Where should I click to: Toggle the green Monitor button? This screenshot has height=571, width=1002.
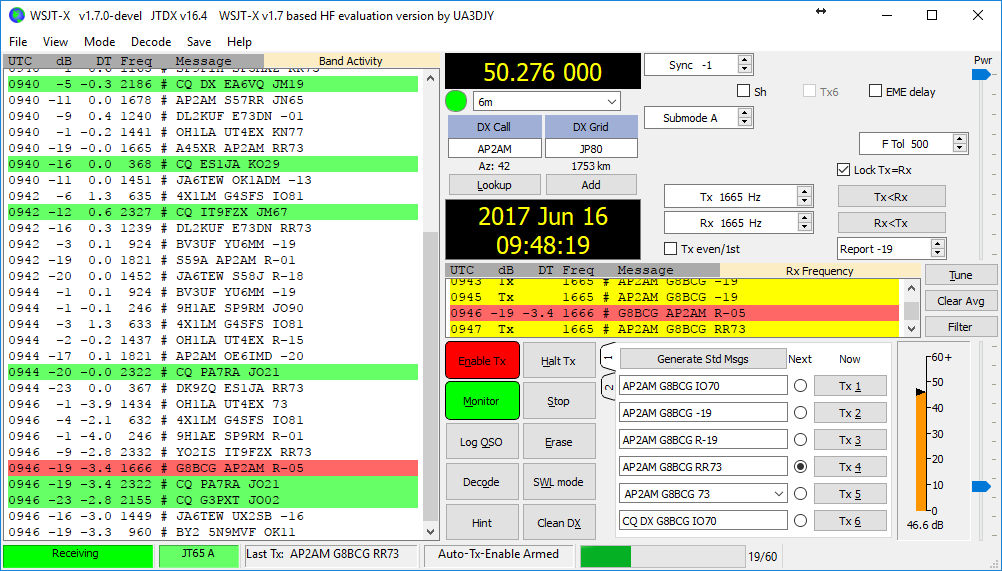[482, 400]
